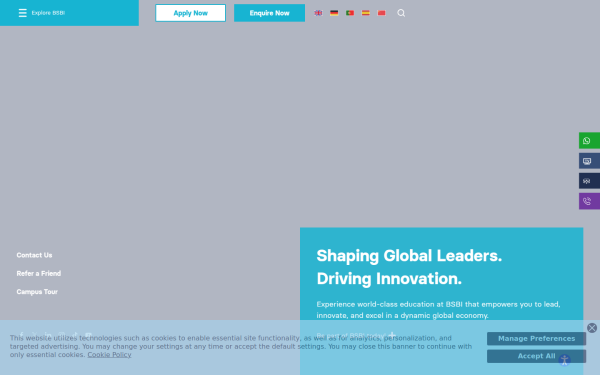Switch language using the UK flag
Viewport: 600px width, 375px height.
[x=318, y=13]
